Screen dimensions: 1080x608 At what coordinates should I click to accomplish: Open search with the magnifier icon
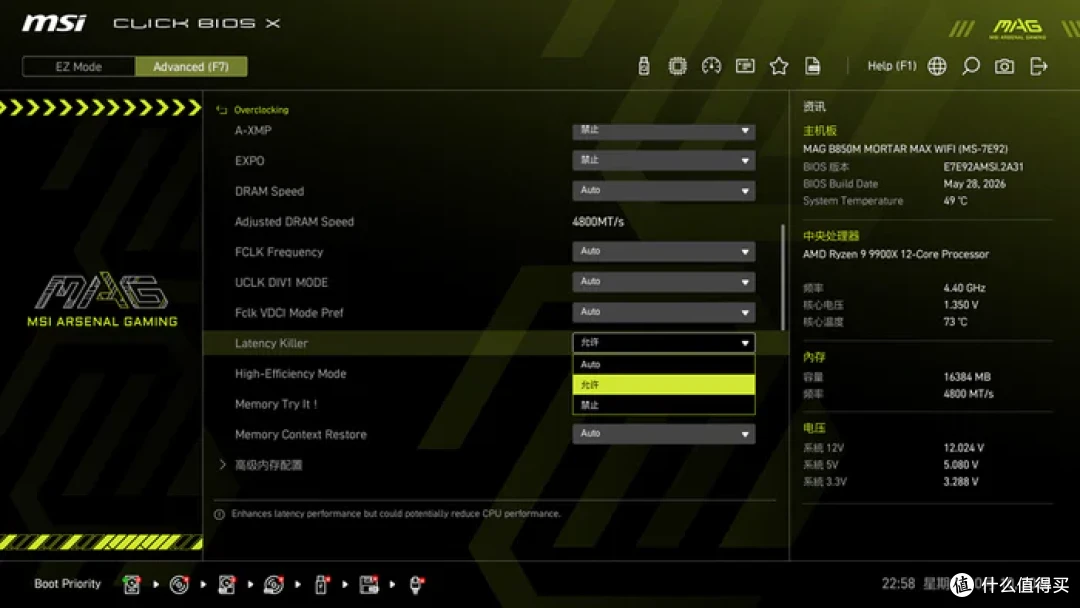click(x=970, y=66)
